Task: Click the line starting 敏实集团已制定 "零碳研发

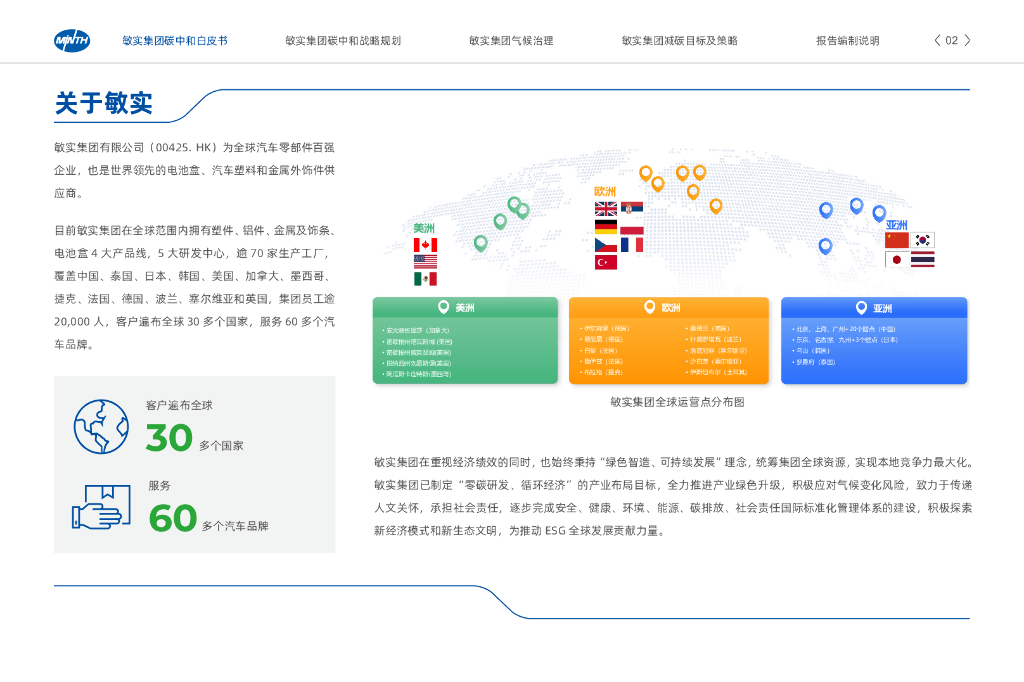Action: pyautogui.click(x=673, y=485)
